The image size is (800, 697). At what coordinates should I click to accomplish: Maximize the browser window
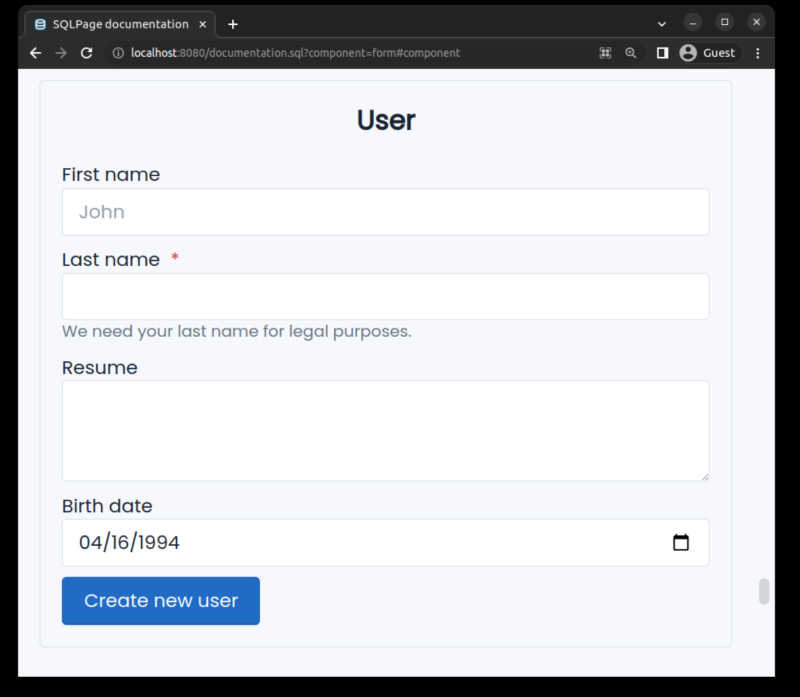click(724, 22)
